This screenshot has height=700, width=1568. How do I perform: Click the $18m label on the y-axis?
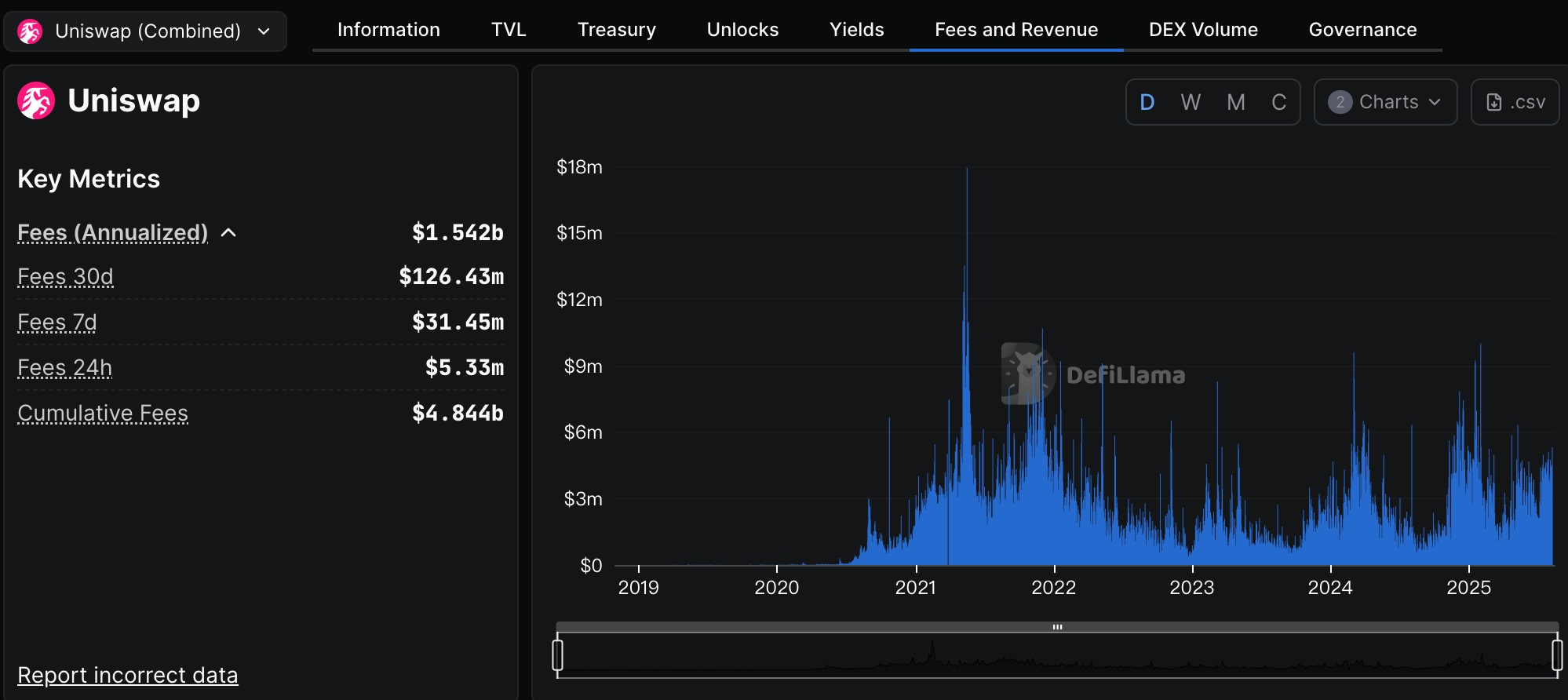[579, 167]
